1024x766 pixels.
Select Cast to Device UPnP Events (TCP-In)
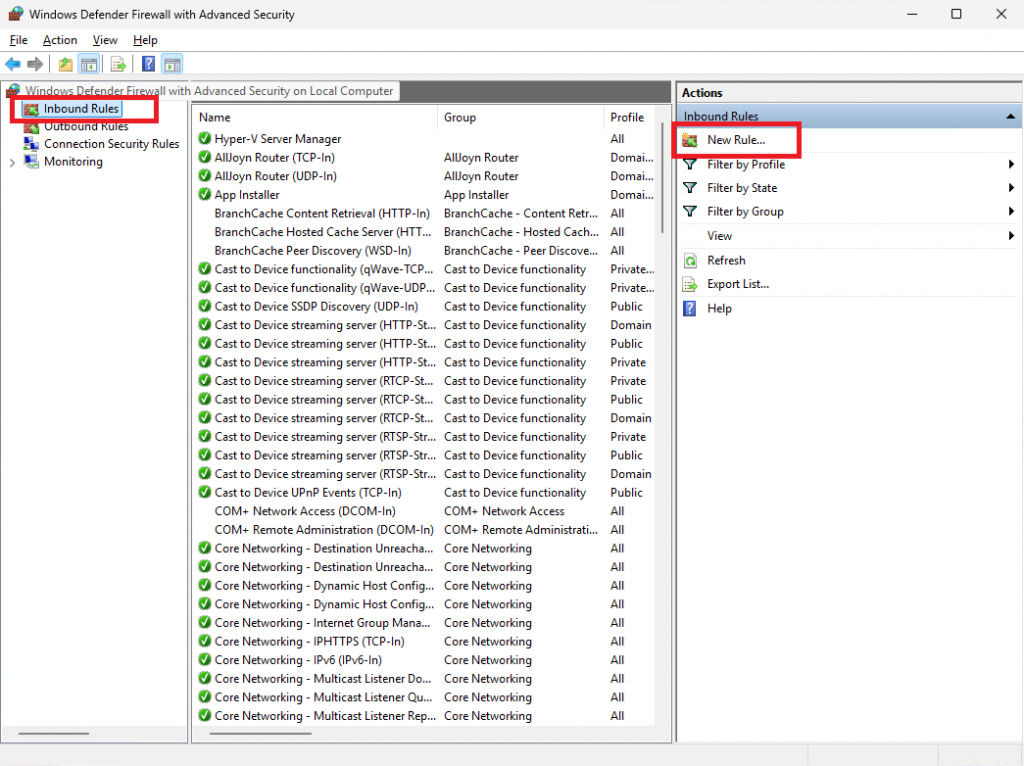tap(308, 492)
